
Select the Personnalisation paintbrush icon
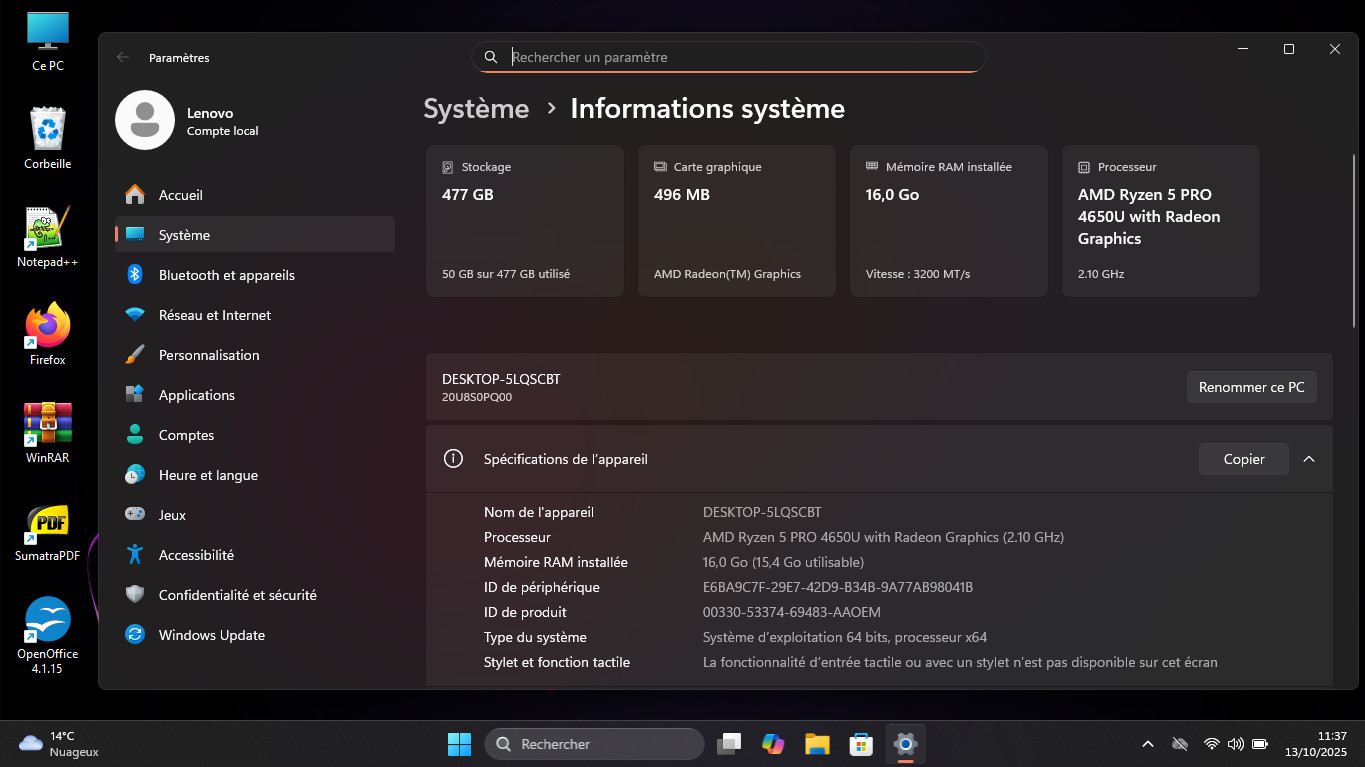pos(135,355)
